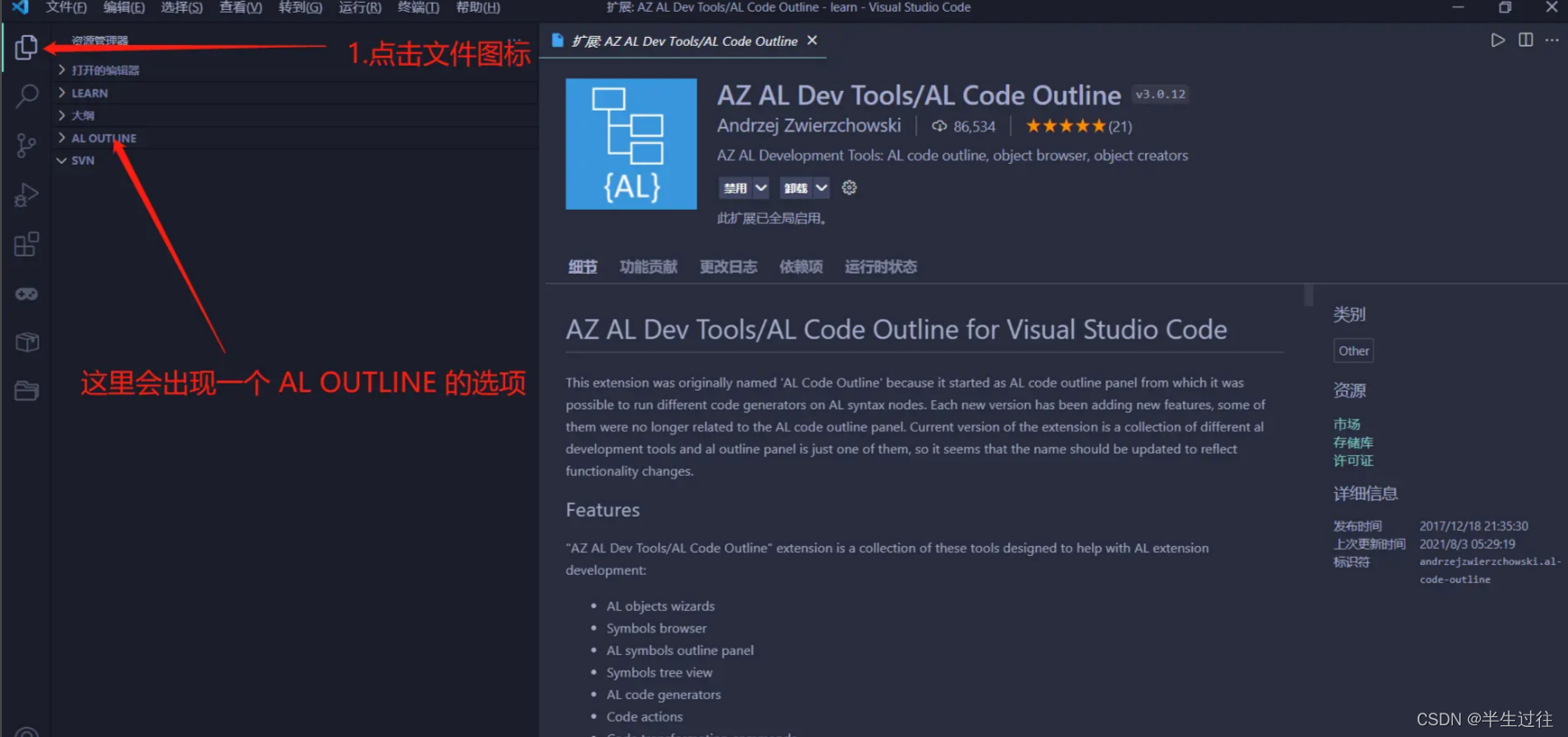The height and width of the screenshot is (737, 1568).
Task: Click the 此扩展已全局启用 status text
Action: pyautogui.click(x=771, y=218)
